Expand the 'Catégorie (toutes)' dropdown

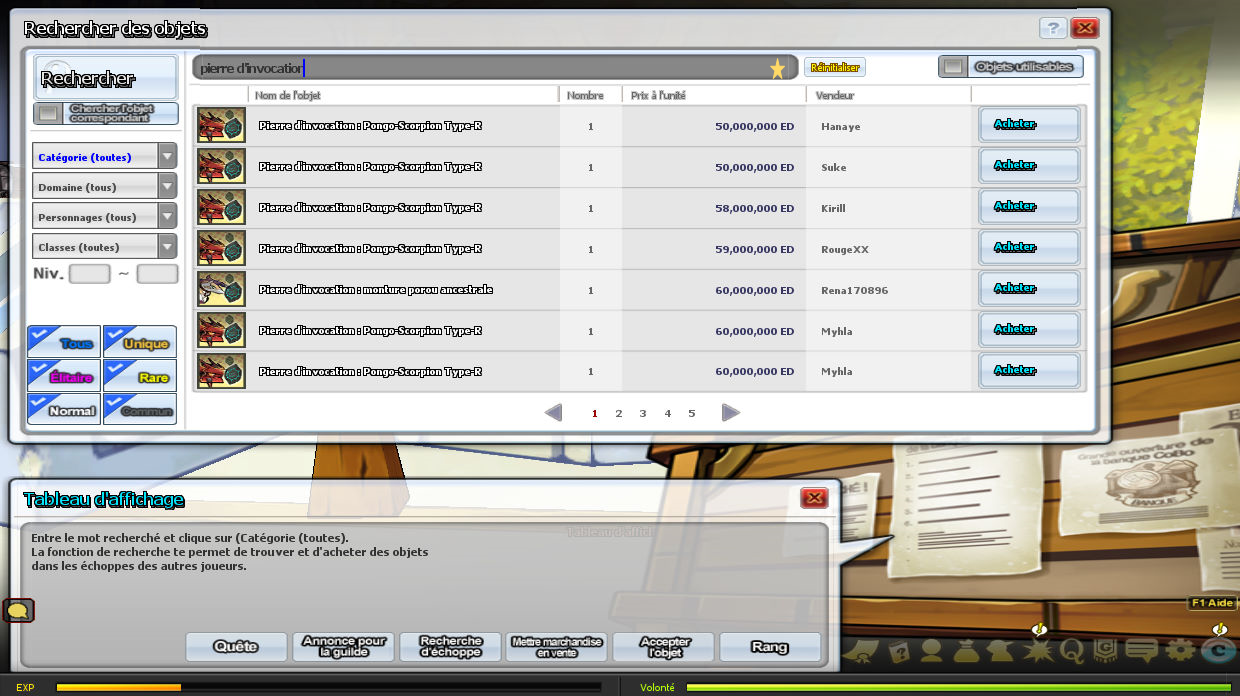(x=167, y=157)
